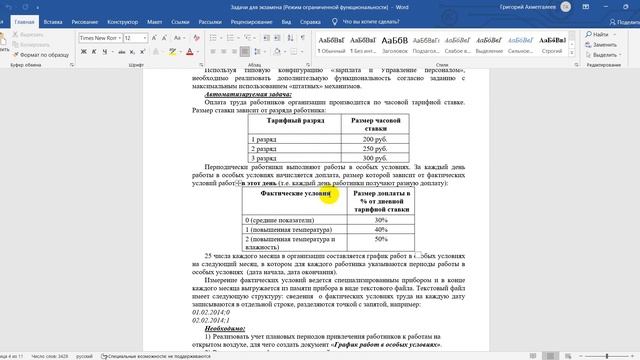640x360 pixels.
Task: Open Font dialog launcher
Action: [201, 65]
